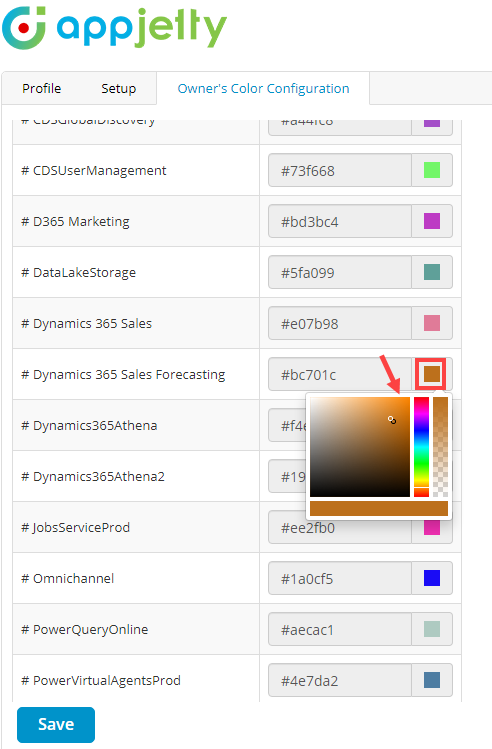This screenshot has height=749, width=492.
Task: Click the '# Dynamics365Athena' label
Action: (89, 426)
